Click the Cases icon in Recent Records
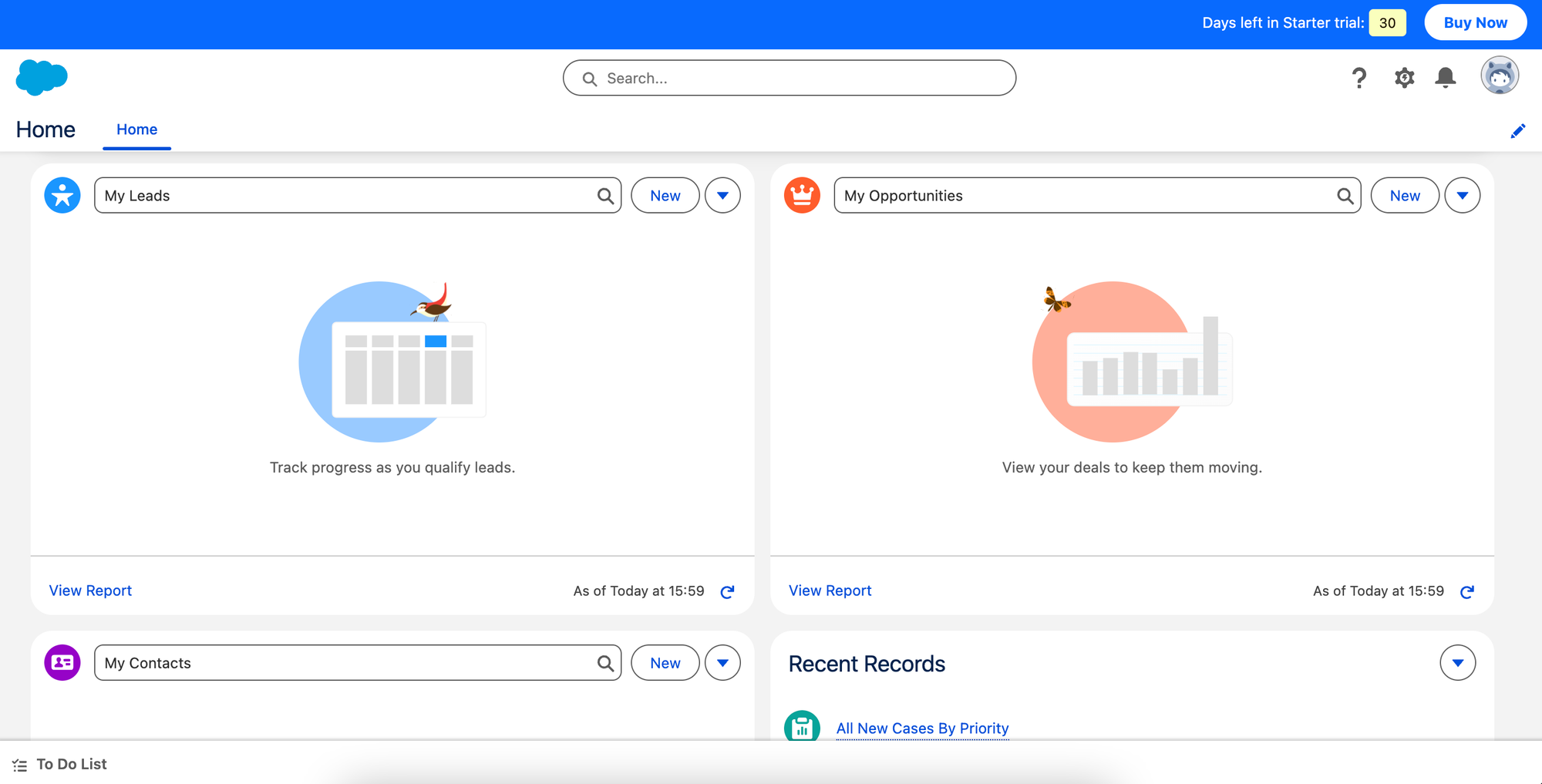This screenshot has width=1542, height=784. click(801, 727)
